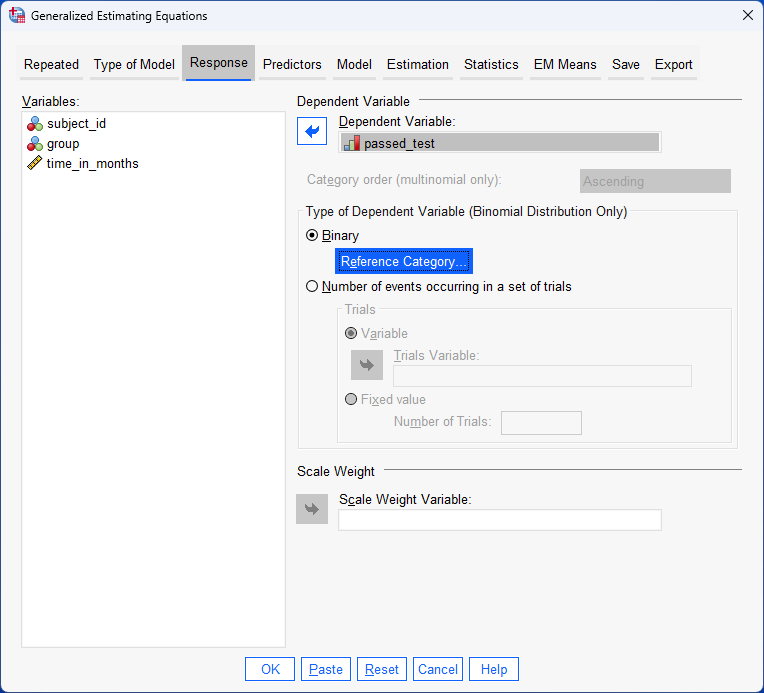Click the ordinal bar icon beside passed_test
Image resolution: width=764 pixels, height=693 pixels.
[x=351, y=143]
